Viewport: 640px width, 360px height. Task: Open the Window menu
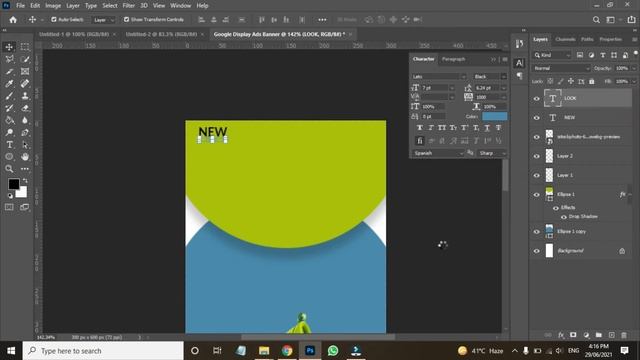click(x=180, y=6)
